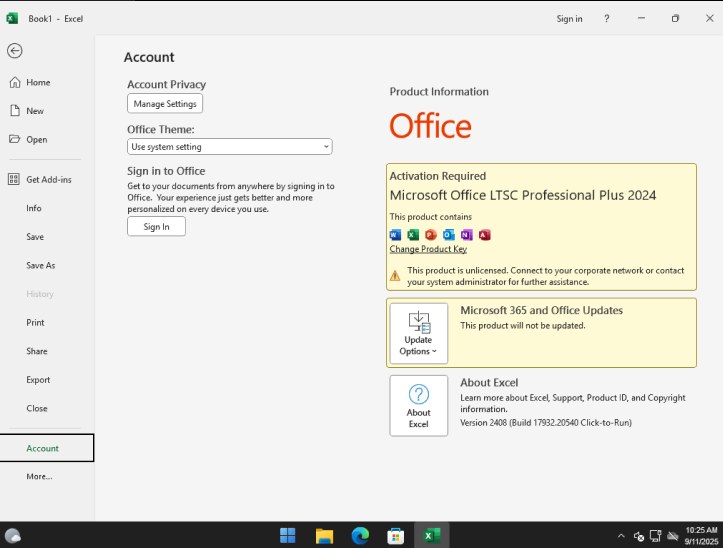723x548 pixels.
Task: Click the weather widget icon on taskbar
Action: click(x=13, y=536)
